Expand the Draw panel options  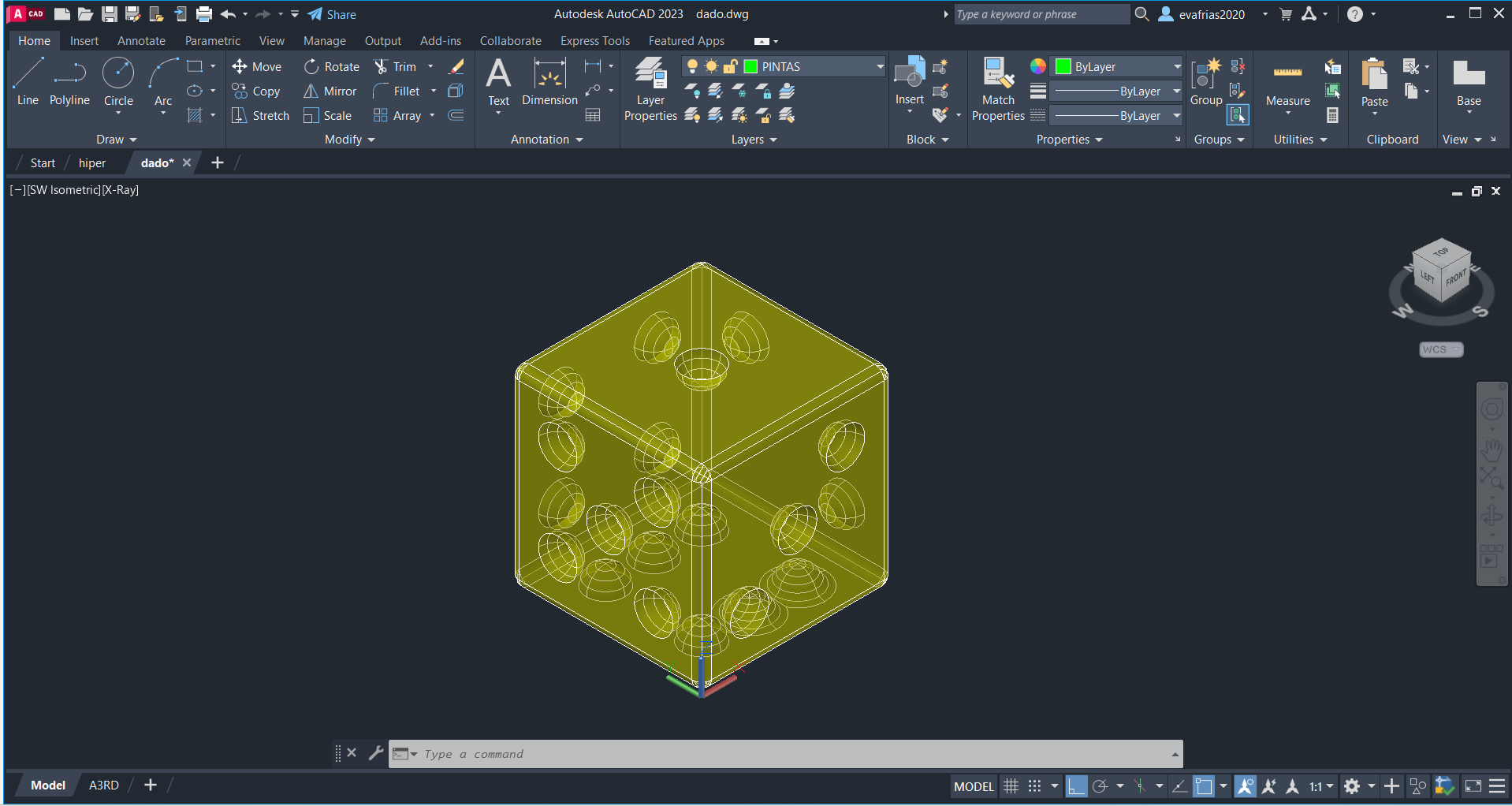click(116, 140)
